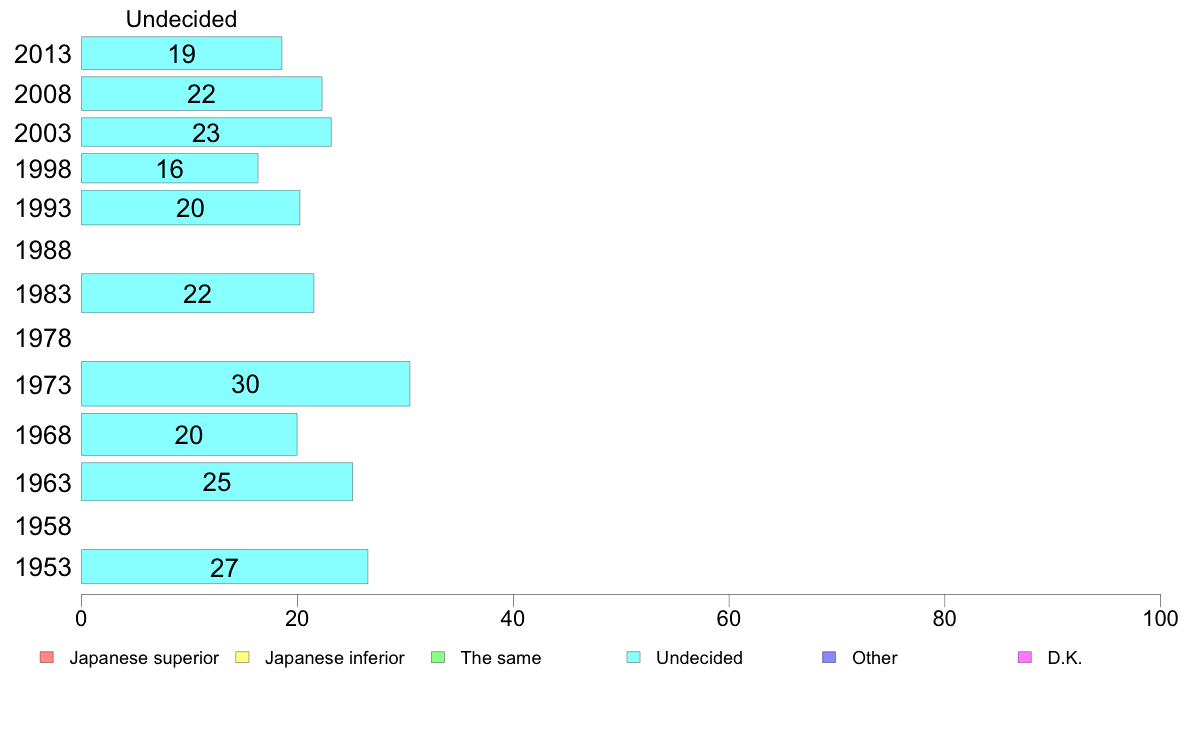Click the 100 tick on the axis

[1160, 619]
